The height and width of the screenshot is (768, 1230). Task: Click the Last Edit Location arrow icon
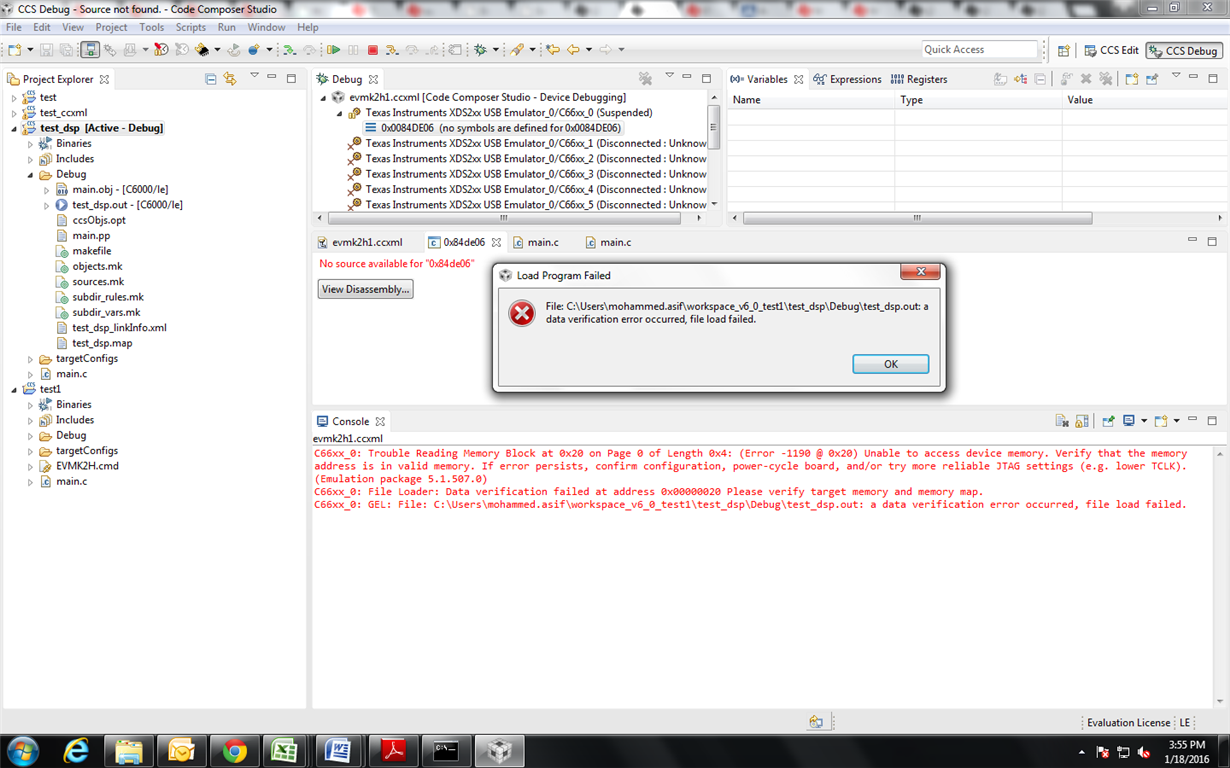pos(551,49)
